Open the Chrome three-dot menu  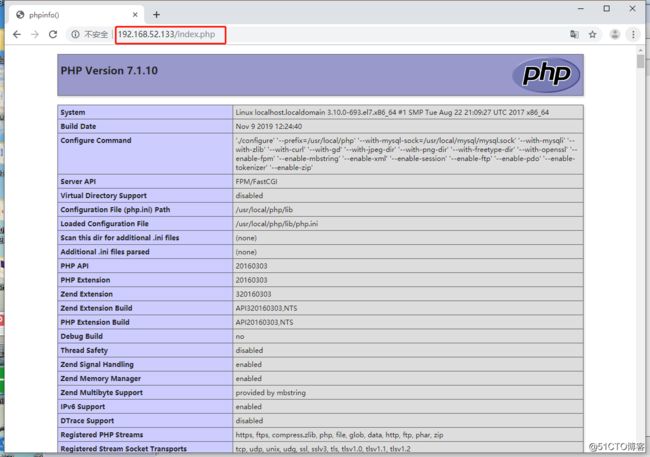pos(633,34)
